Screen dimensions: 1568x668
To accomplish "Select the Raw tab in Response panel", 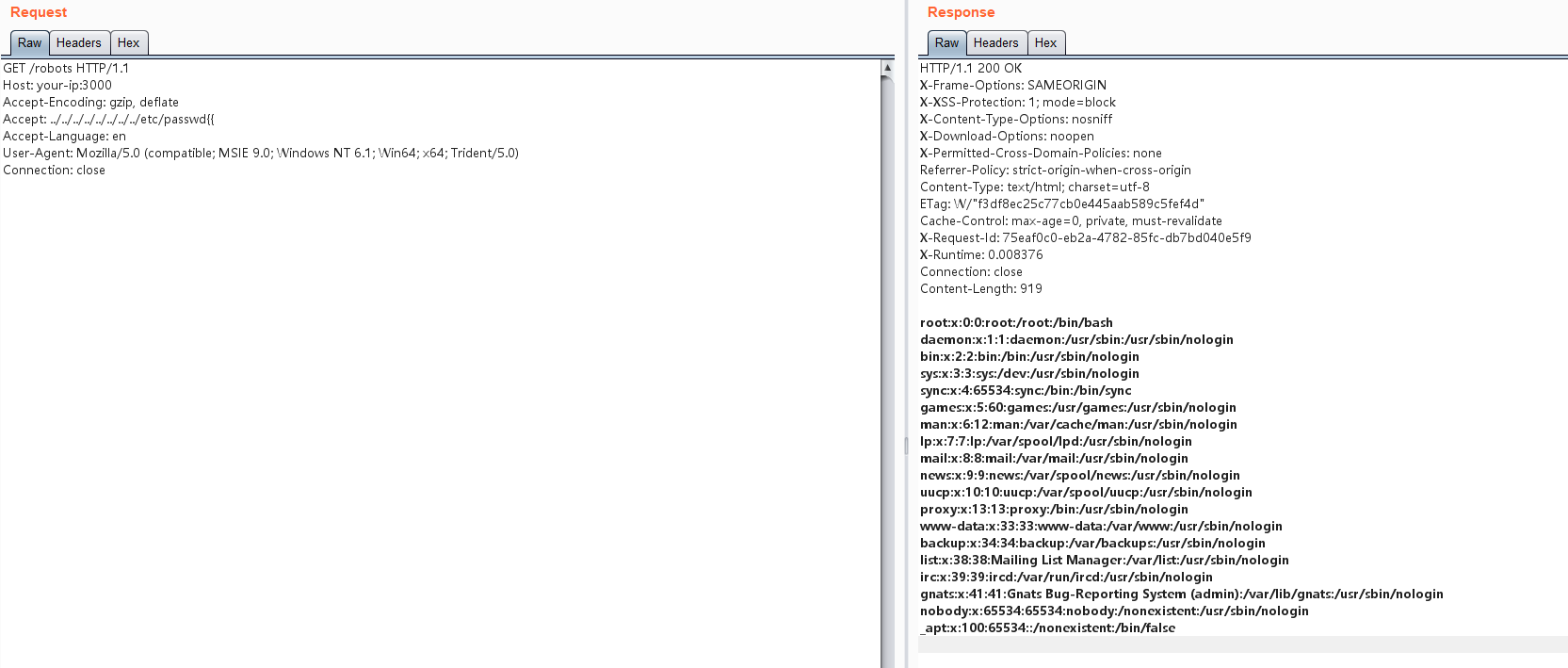I will [946, 43].
